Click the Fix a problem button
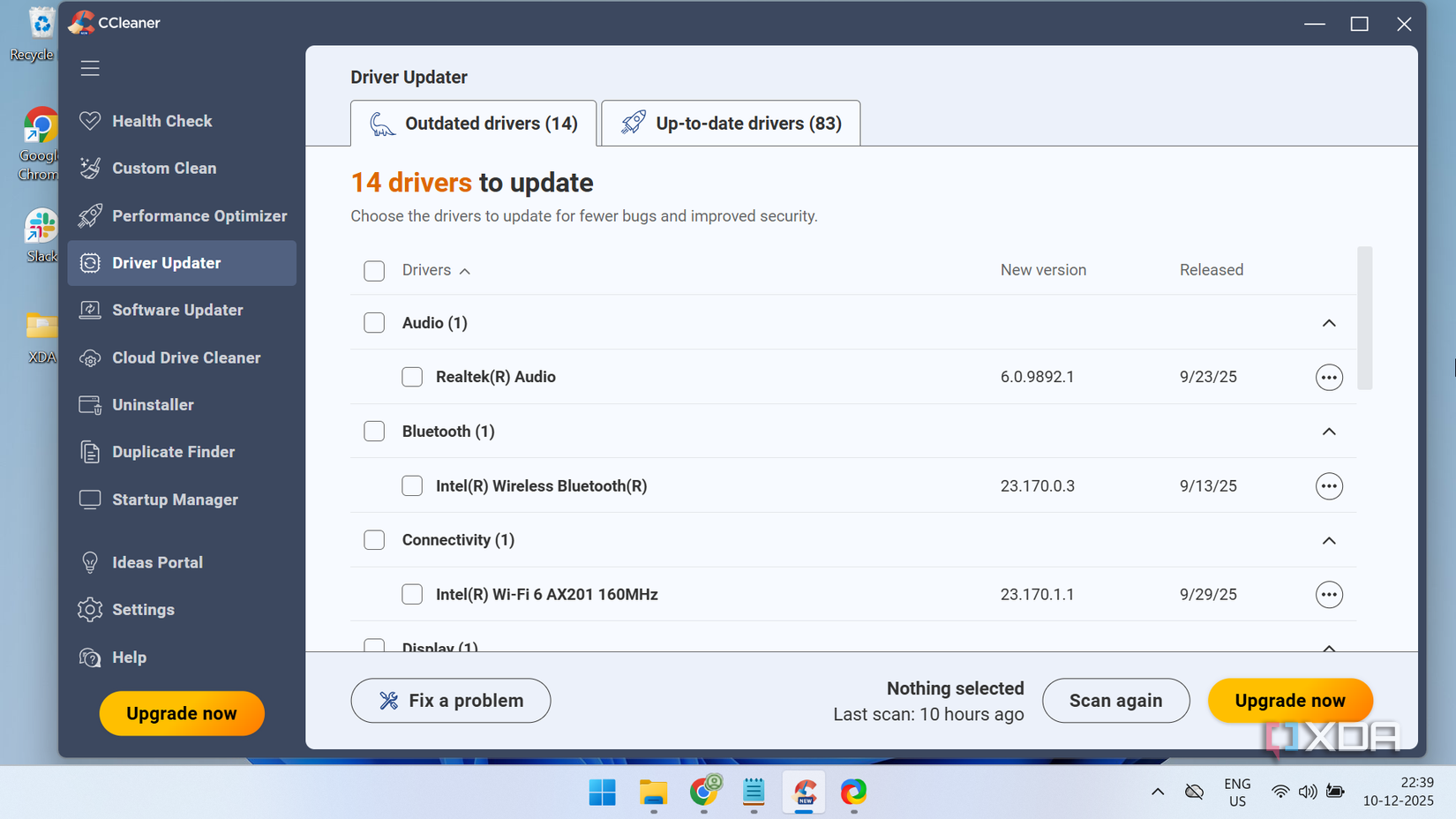The image size is (1456, 819). (450, 700)
